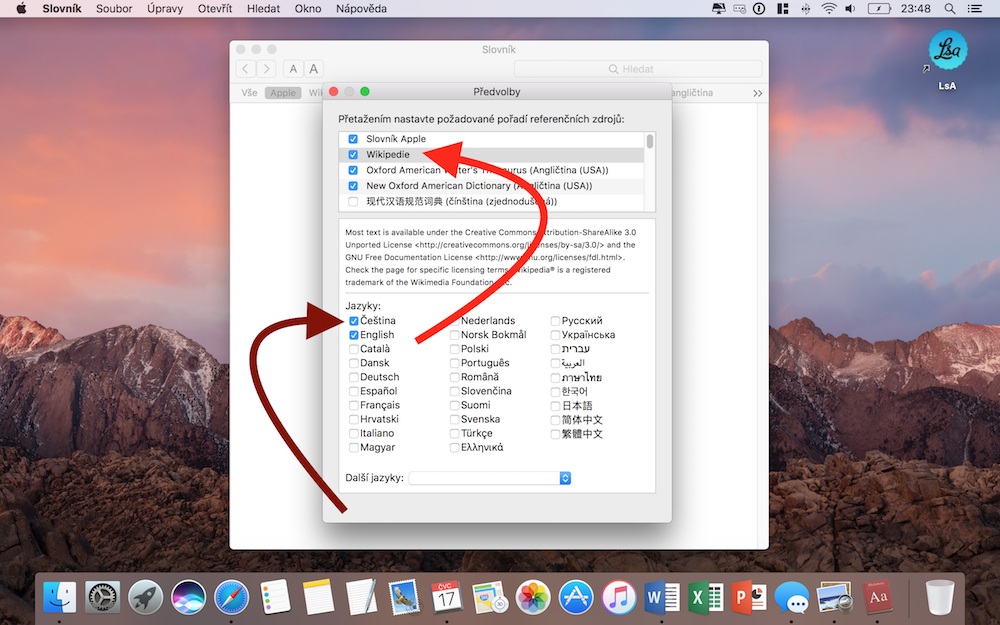Uncheck the Slovník Apple source
The height and width of the screenshot is (625, 1000).
pos(353,138)
